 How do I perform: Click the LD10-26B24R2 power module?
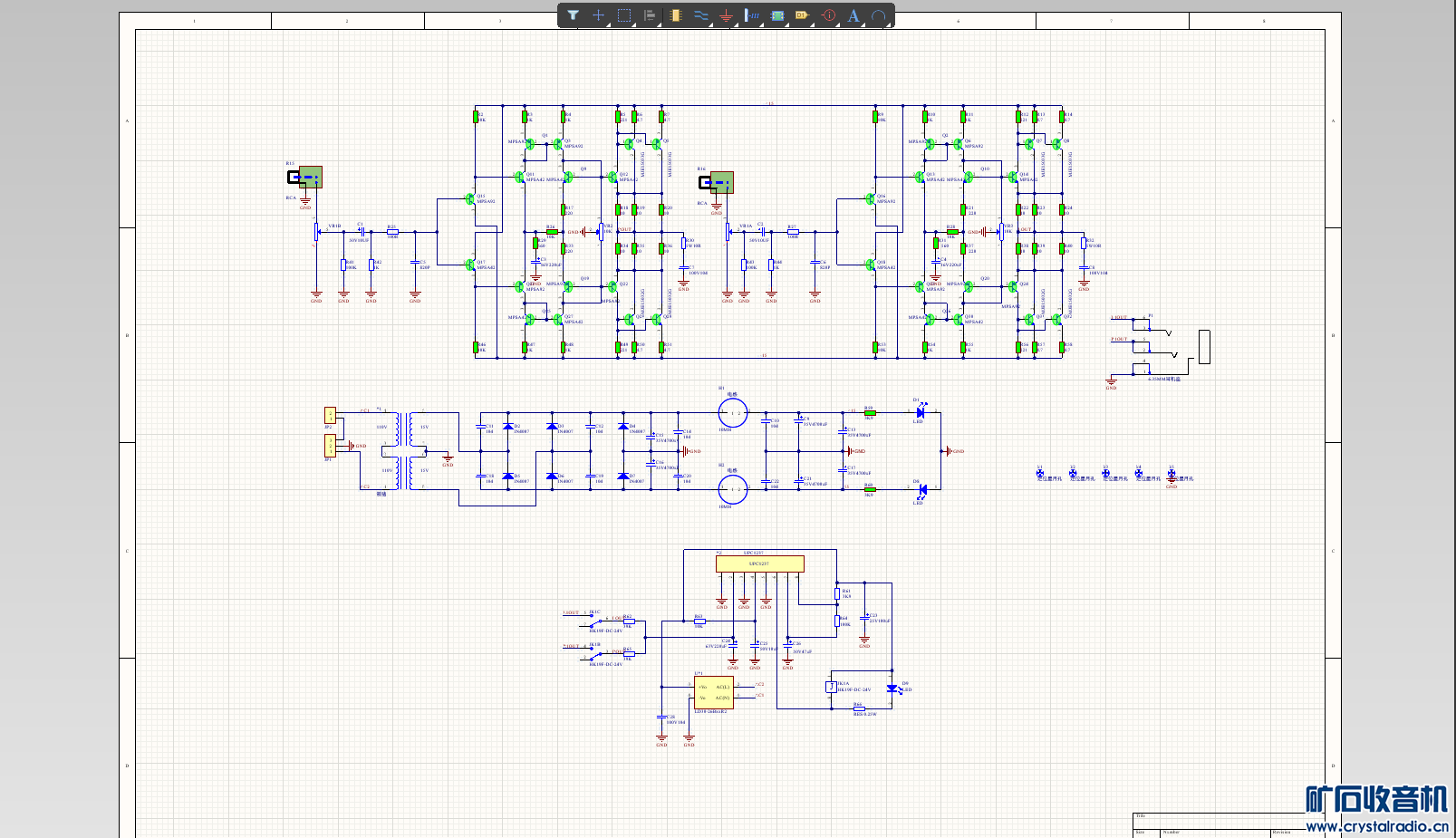click(713, 693)
